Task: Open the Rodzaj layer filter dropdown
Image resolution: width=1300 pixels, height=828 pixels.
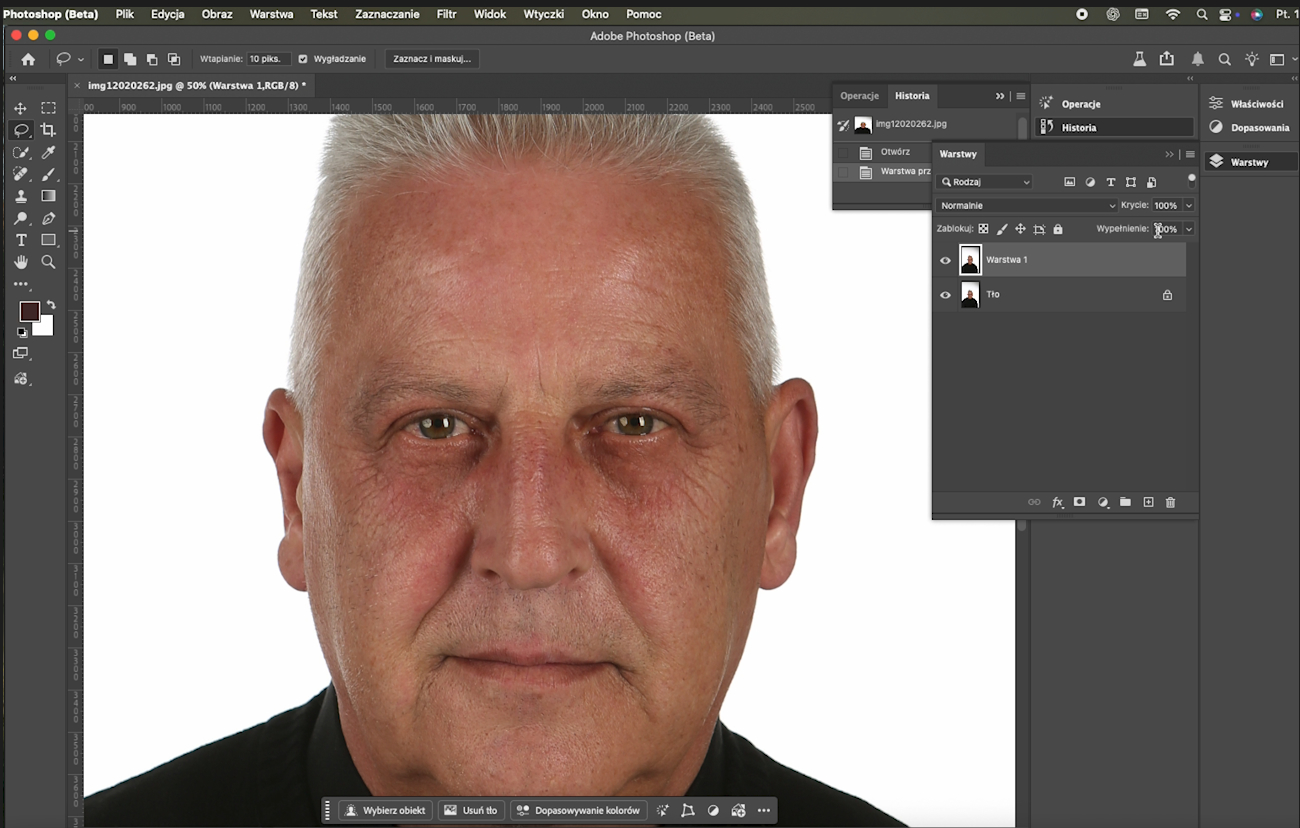Action: pyautogui.click(x=985, y=182)
